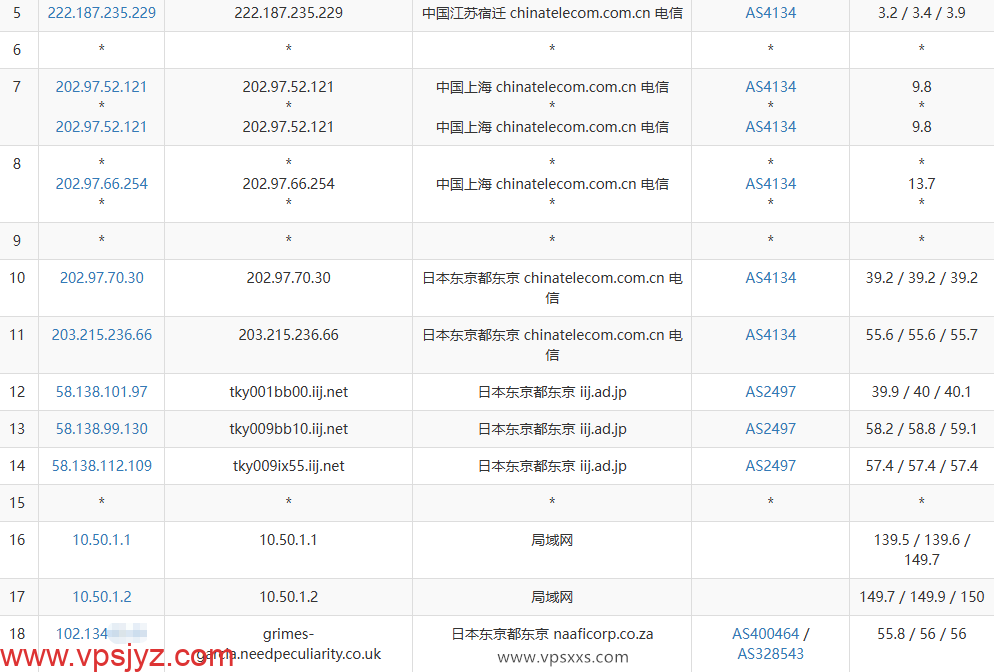Image resolution: width=994 pixels, height=672 pixels.
Task: Open link for IP 58.138.101.97
Action: 101,393
